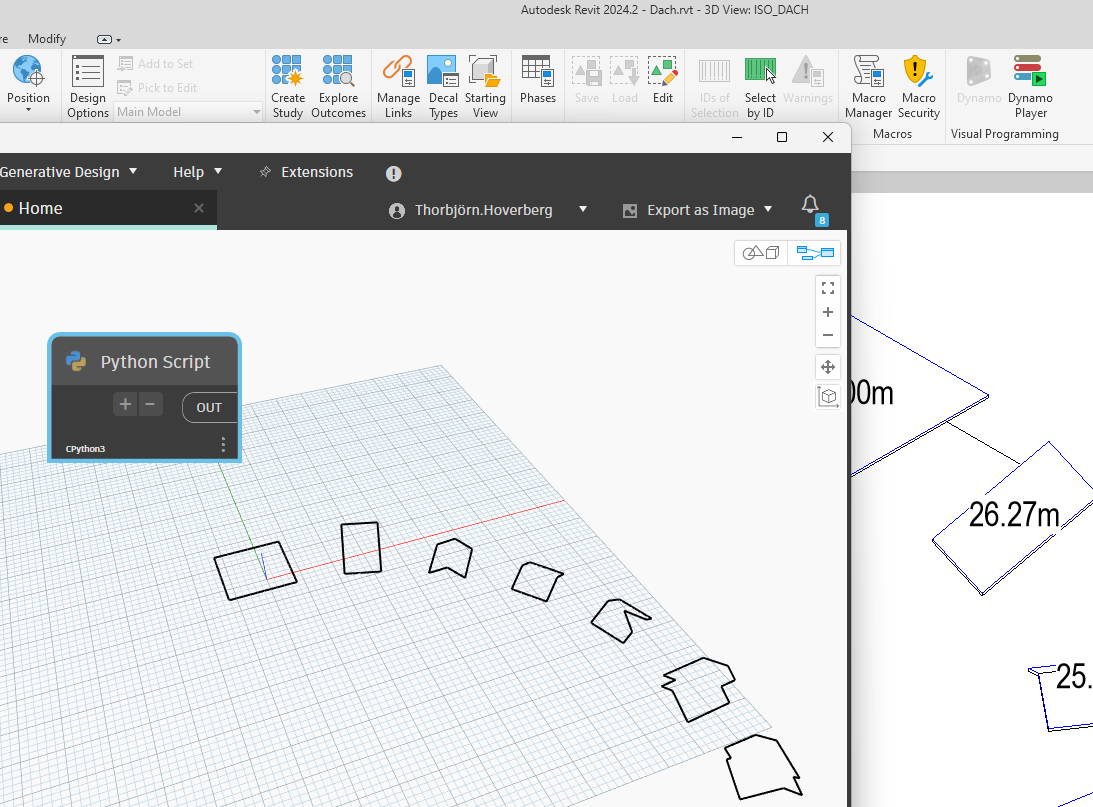The height and width of the screenshot is (807, 1093).
Task: Open Decal Types
Action: click(x=443, y=85)
